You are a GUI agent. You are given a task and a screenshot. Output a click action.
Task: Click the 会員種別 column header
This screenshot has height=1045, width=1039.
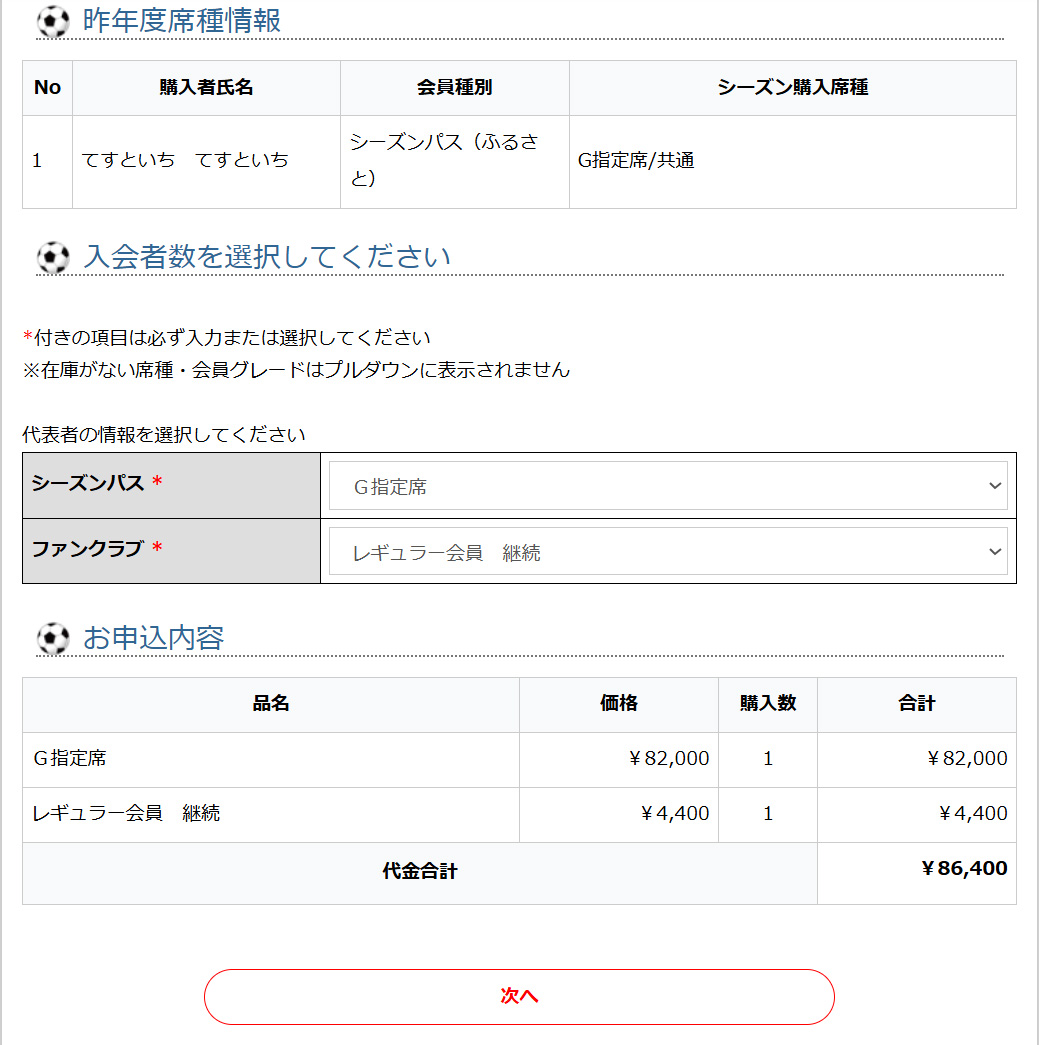pos(454,88)
